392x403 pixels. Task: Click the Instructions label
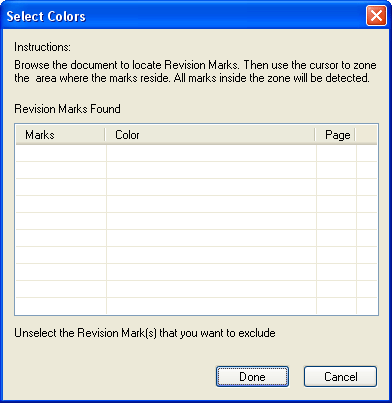click(x=42, y=47)
